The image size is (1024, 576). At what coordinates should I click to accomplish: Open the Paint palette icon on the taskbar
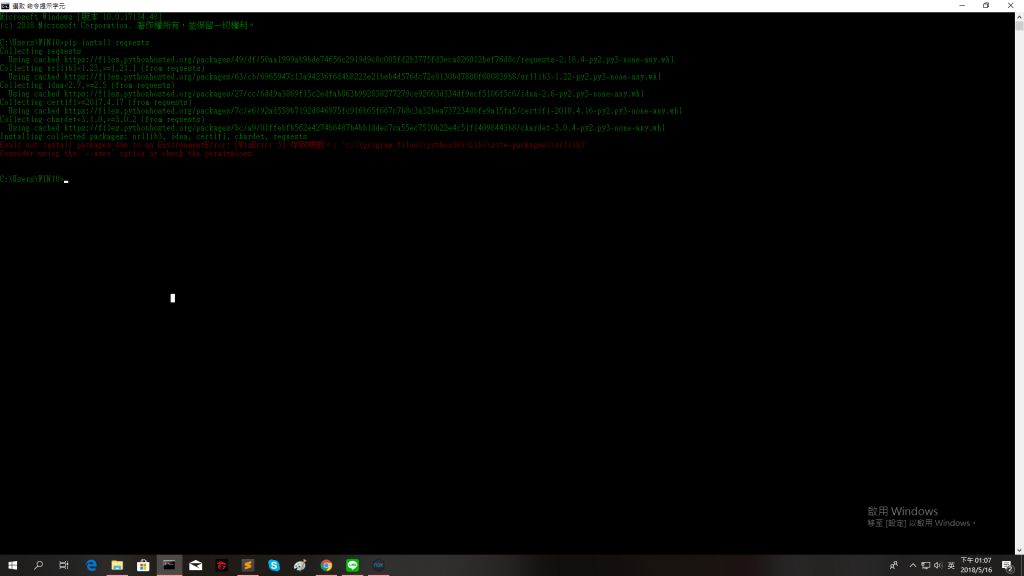pyautogui.click(x=300, y=566)
